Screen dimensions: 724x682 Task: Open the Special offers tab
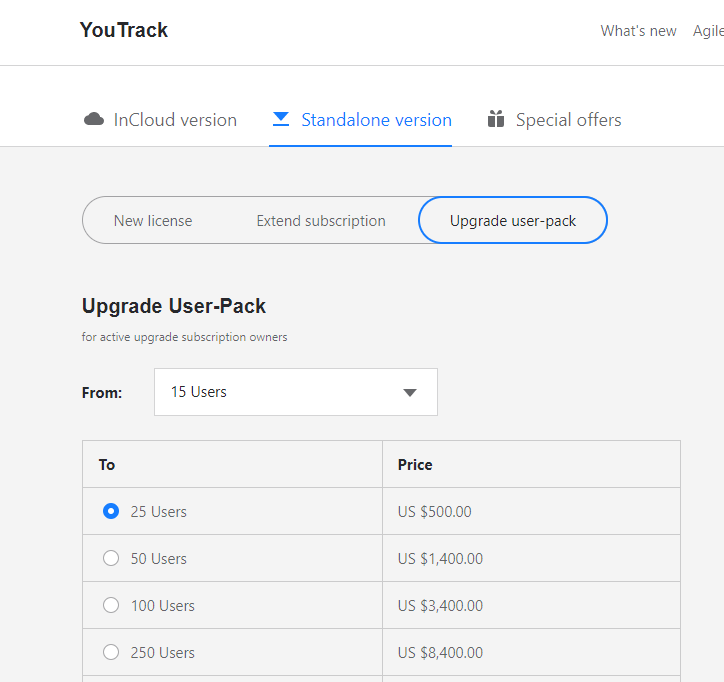coord(568,120)
